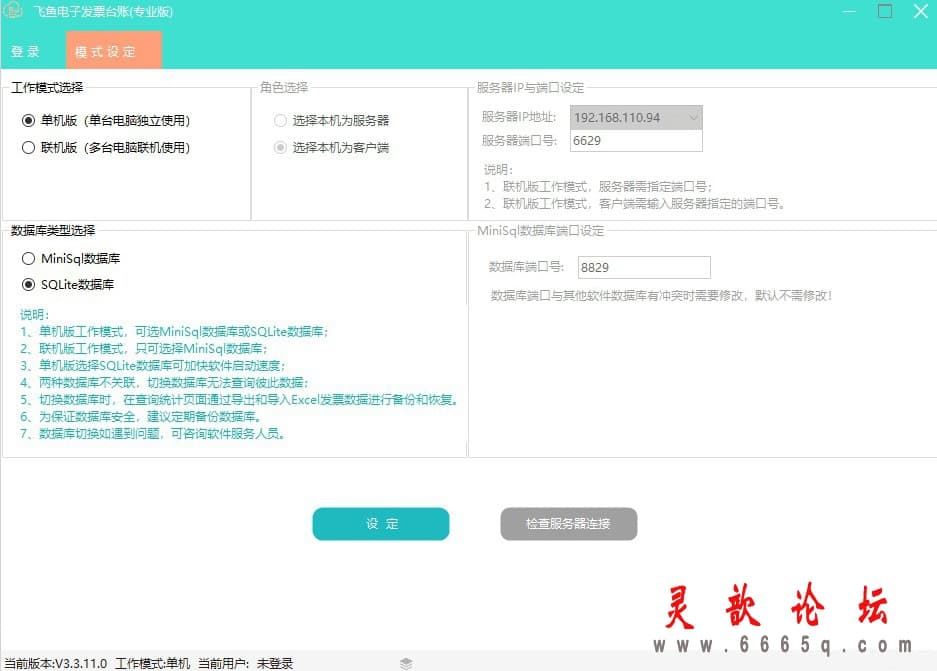Click note 6 about 定期备份数据库
The image size is (937, 671).
[140, 416]
